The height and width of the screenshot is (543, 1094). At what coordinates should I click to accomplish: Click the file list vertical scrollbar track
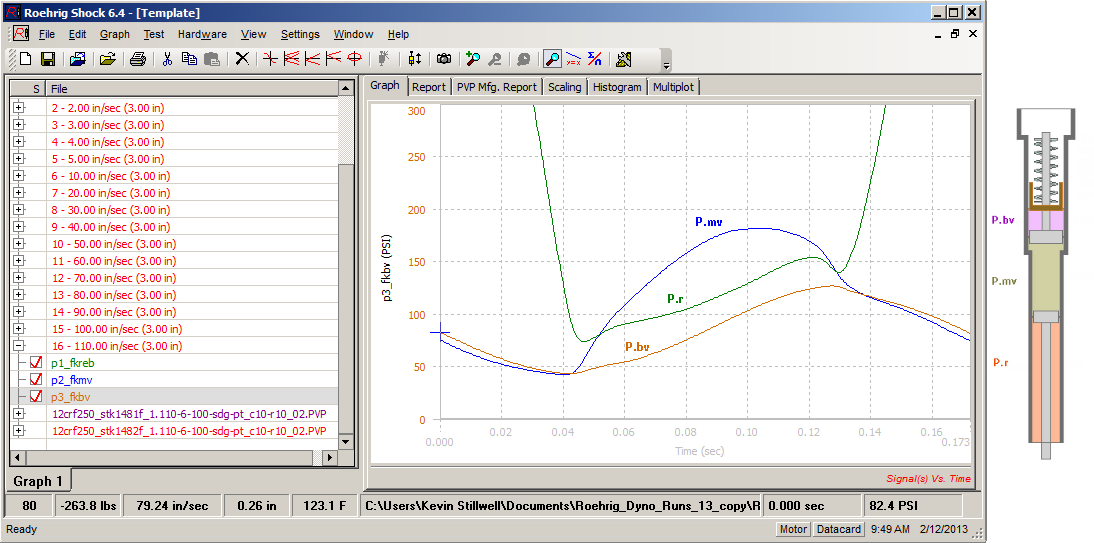pyautogui.click(x=346, y=300)
